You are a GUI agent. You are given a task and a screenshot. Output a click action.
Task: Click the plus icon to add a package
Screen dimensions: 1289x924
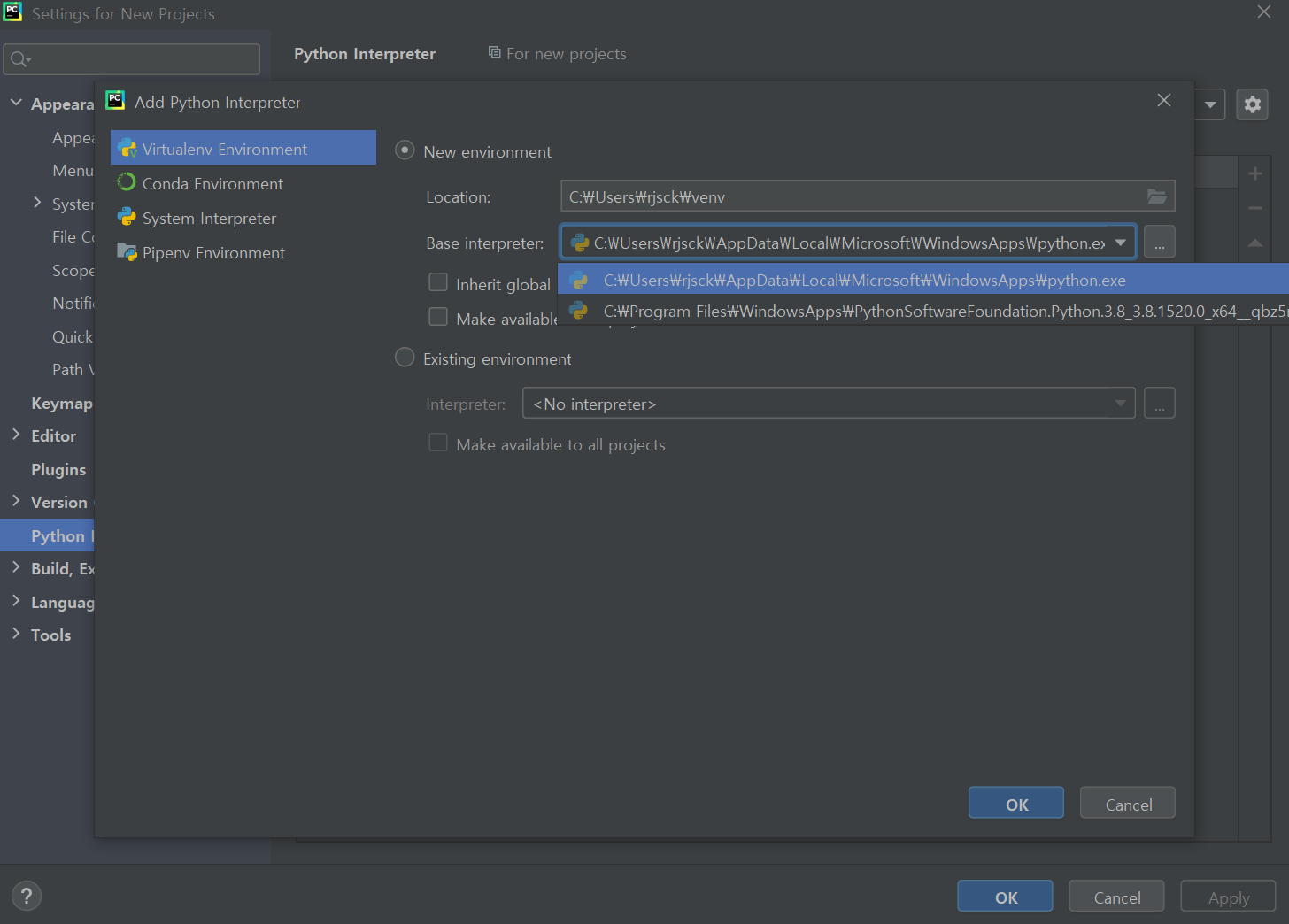pos(1255,173)
